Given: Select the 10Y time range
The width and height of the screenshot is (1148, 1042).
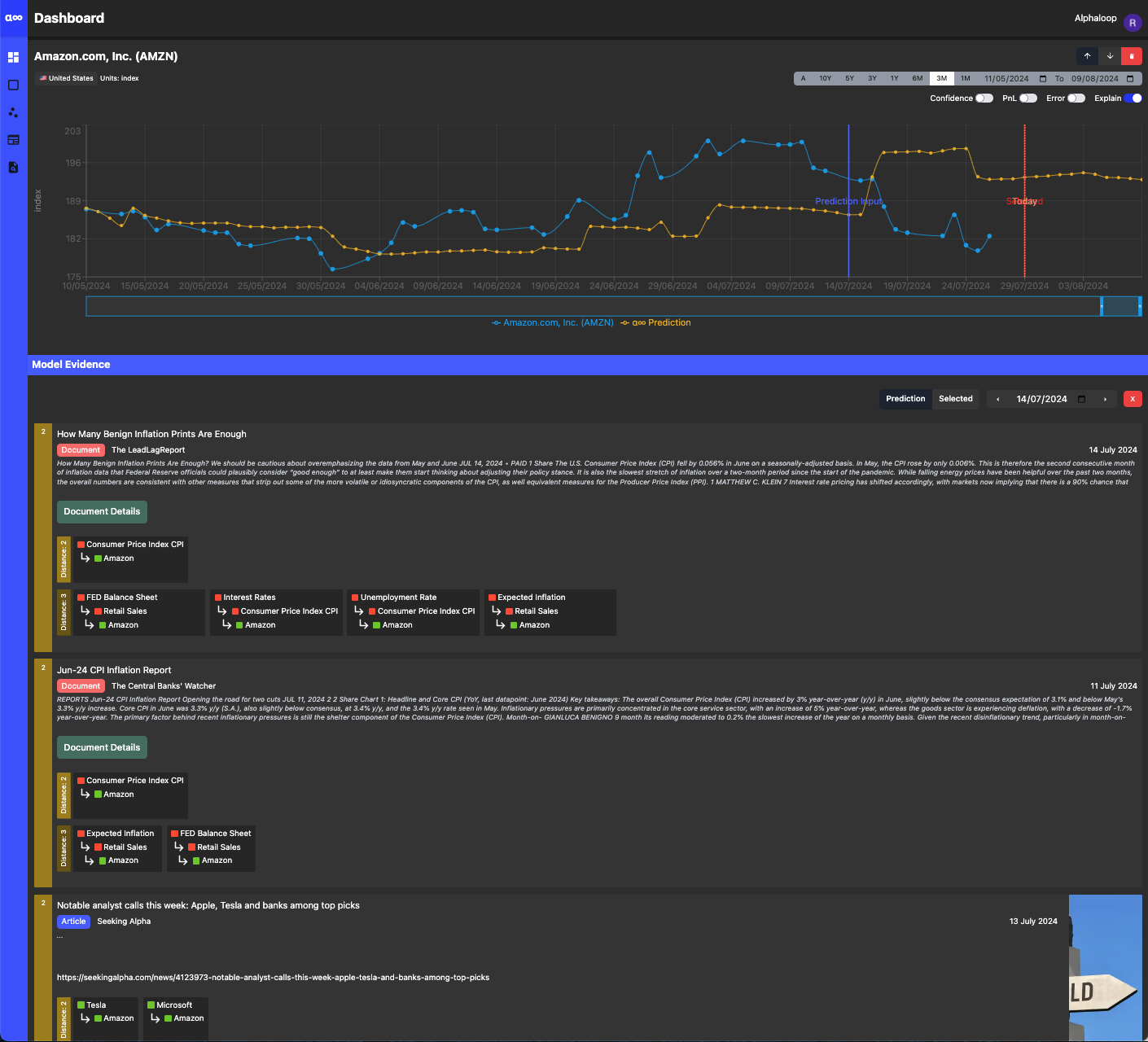Looking at the screenshot, I should pos(825,79).
